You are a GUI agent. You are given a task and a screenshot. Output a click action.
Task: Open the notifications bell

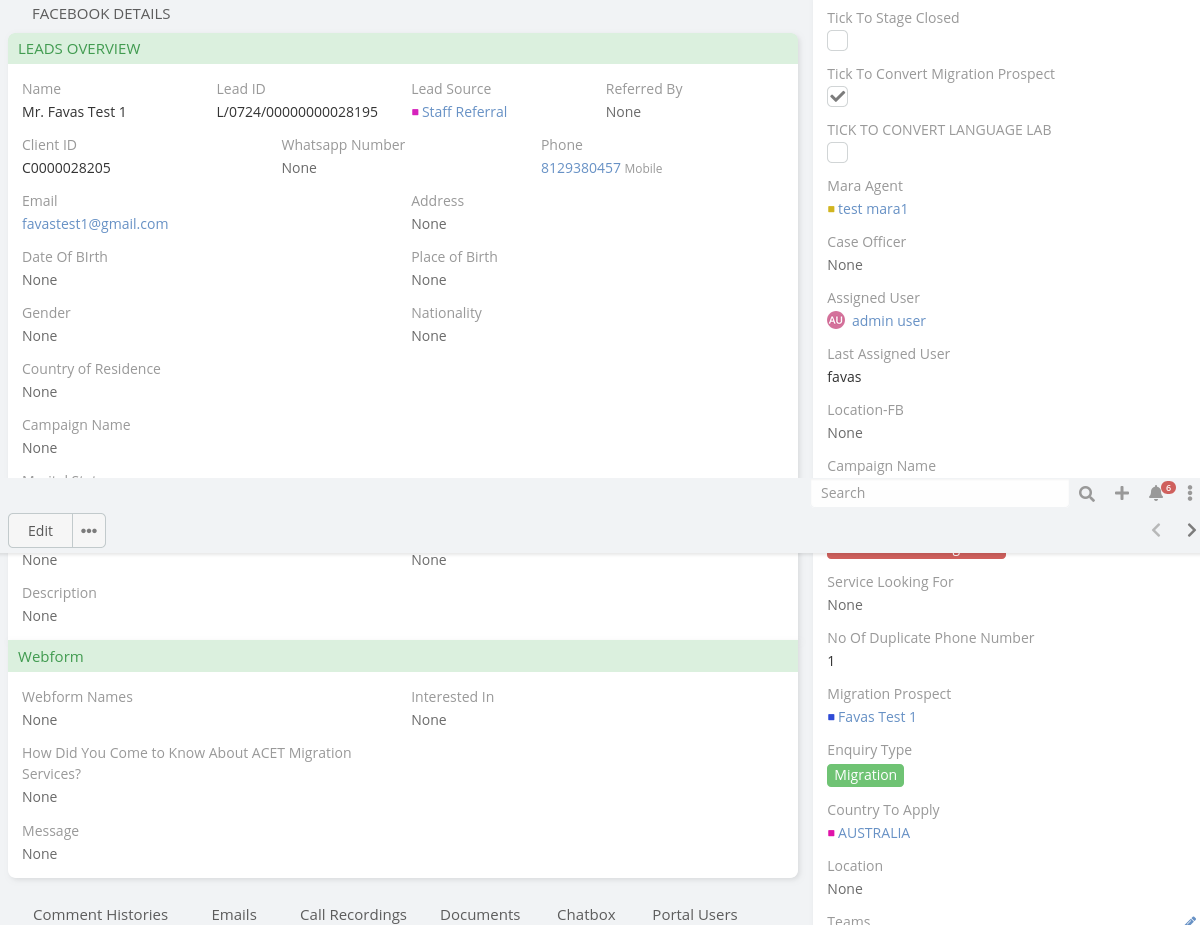1156,493
